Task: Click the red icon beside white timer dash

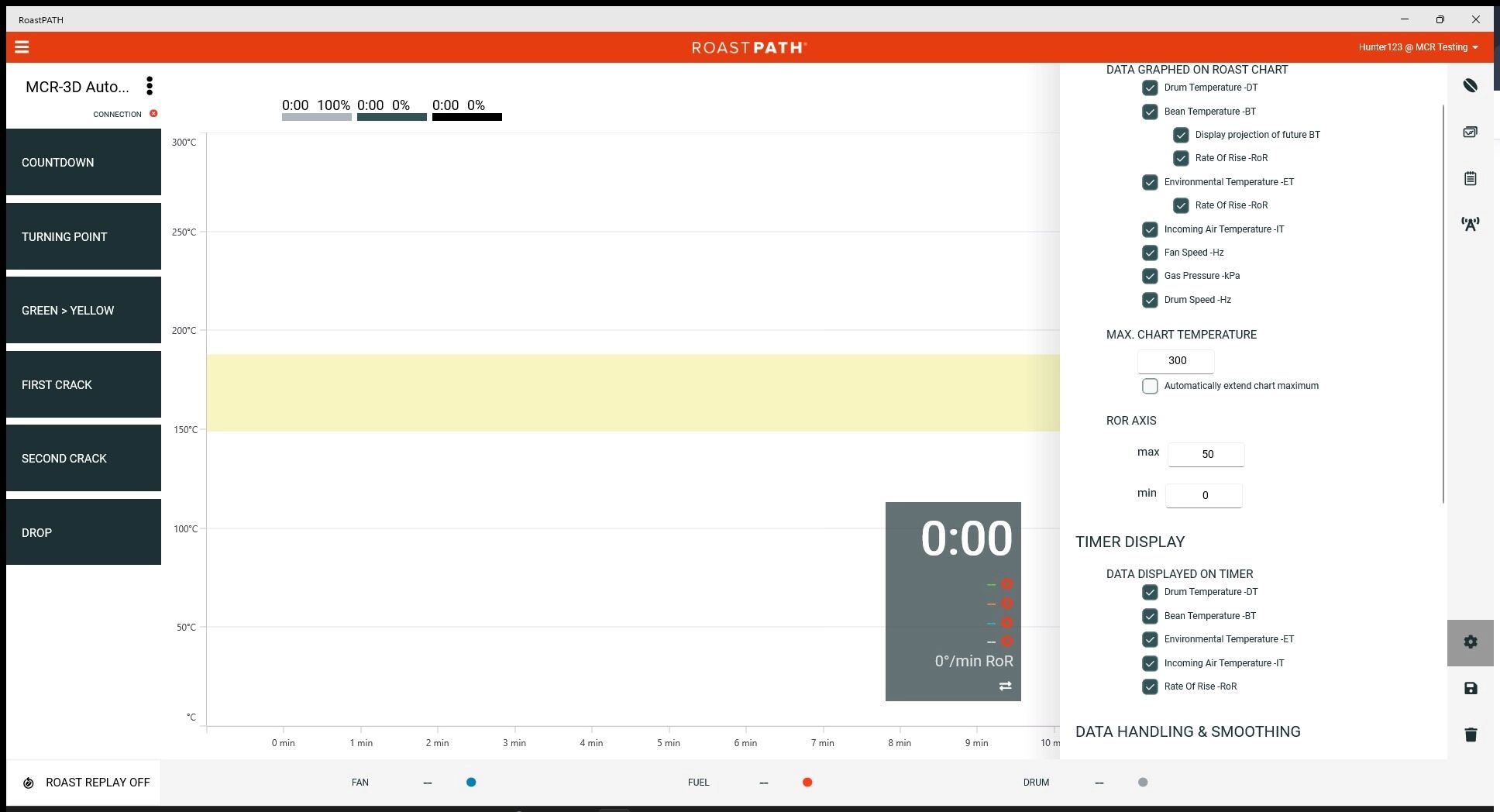Action: (x=1006, y=642)
